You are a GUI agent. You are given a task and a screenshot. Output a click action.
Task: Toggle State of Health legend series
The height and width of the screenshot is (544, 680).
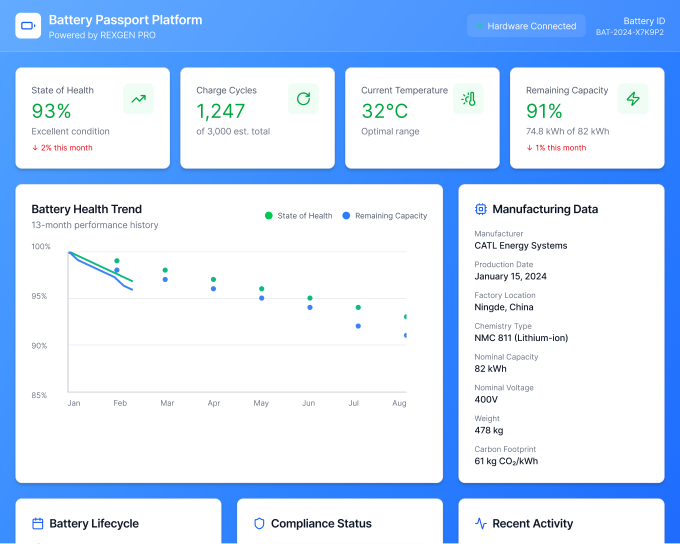pos(298,216)
